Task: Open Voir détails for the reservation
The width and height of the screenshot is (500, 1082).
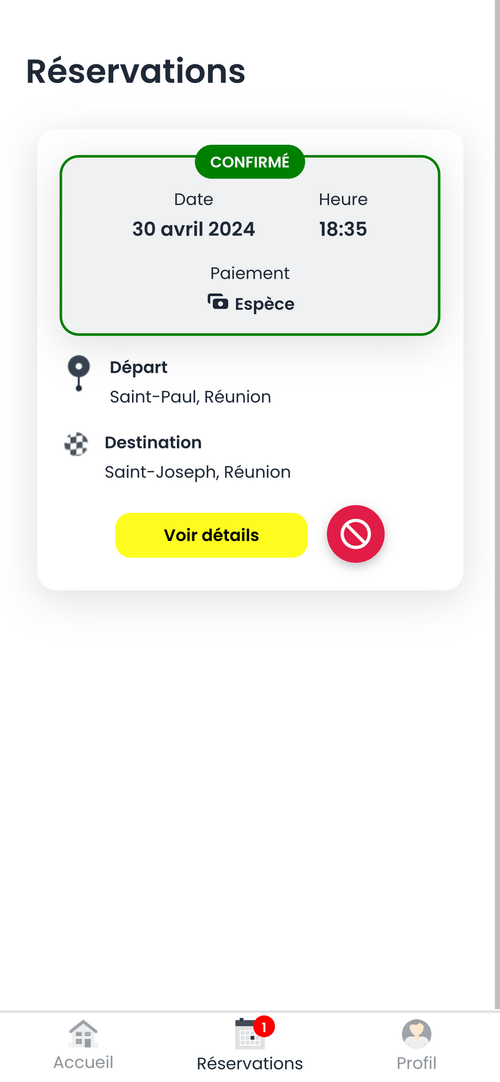Action: 211,535
